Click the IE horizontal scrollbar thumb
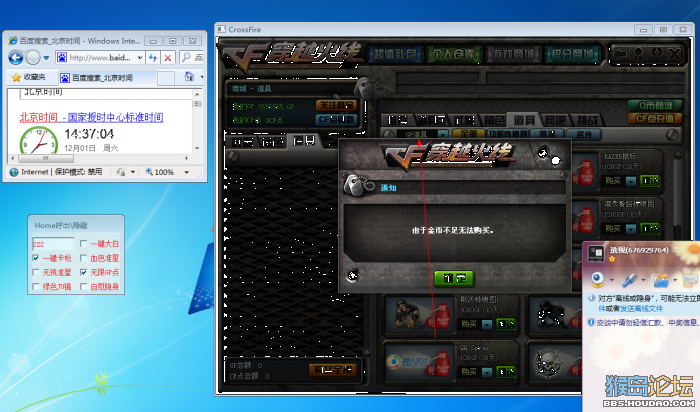700x412 pixels. (x=46, y=158)
